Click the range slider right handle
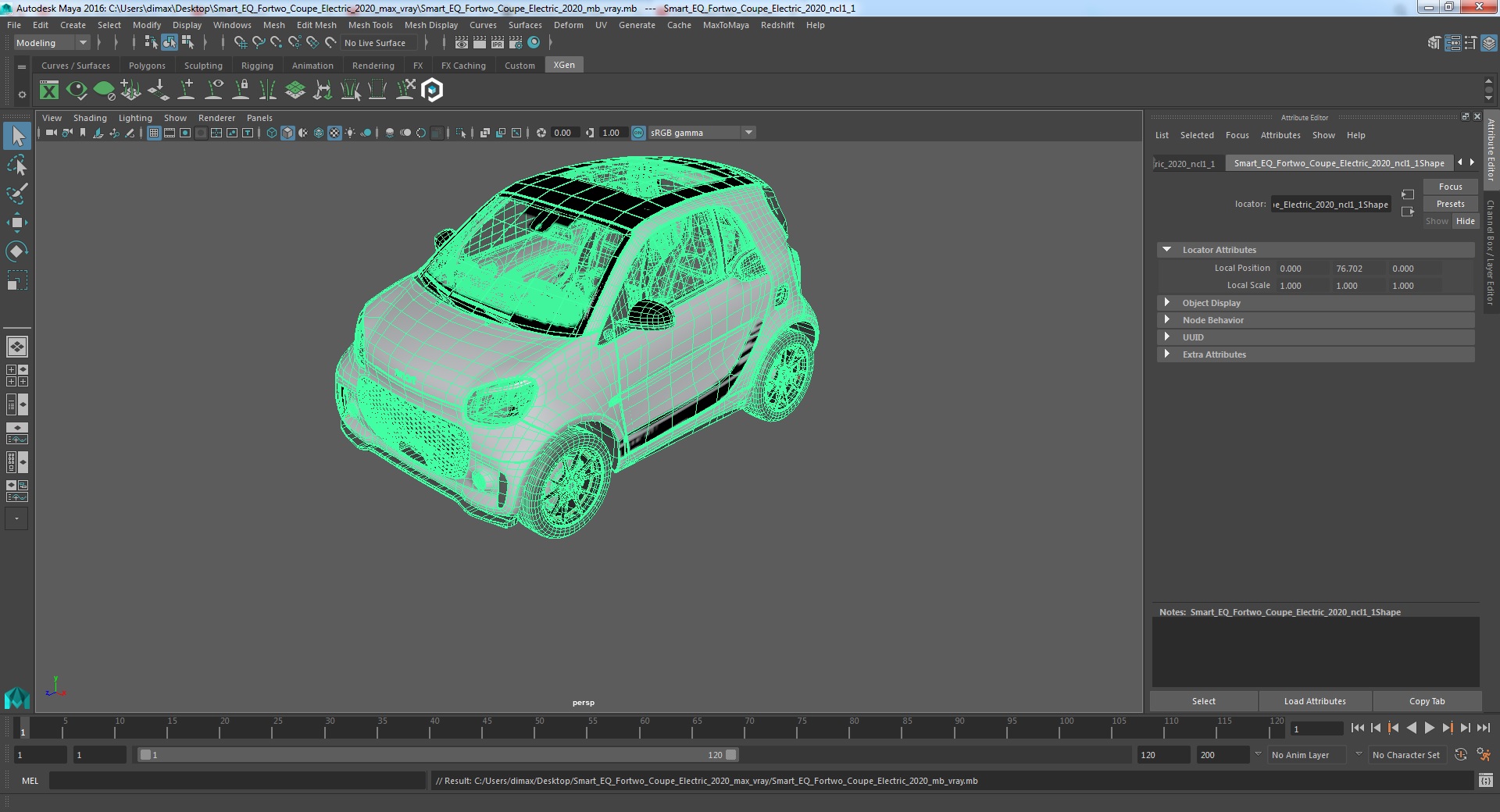The image size is (1500, 812). pyautogui.click(x=730, y=755)
